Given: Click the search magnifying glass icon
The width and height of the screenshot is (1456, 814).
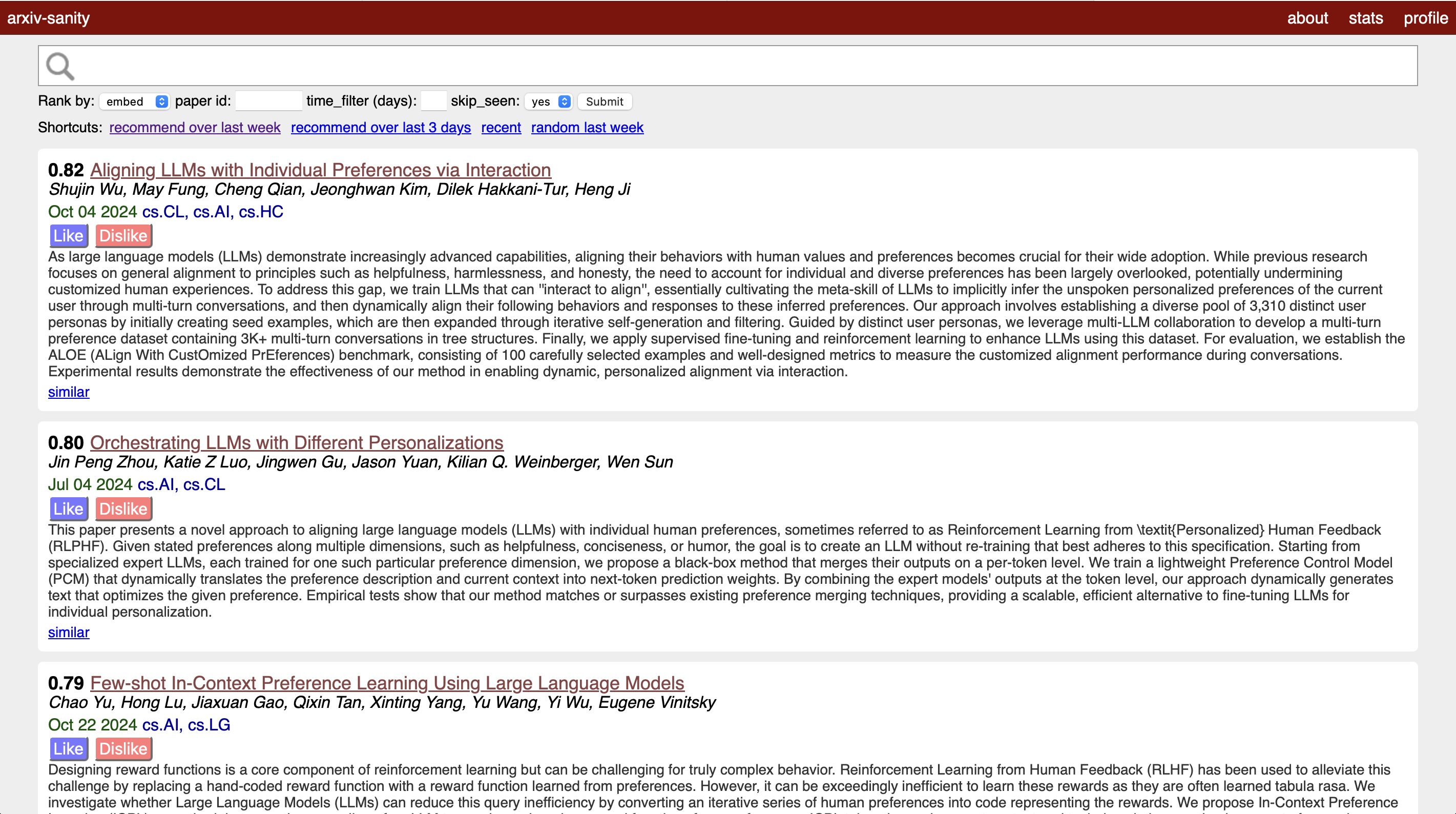Looking at the screenshot, I should tap(59, 65).
